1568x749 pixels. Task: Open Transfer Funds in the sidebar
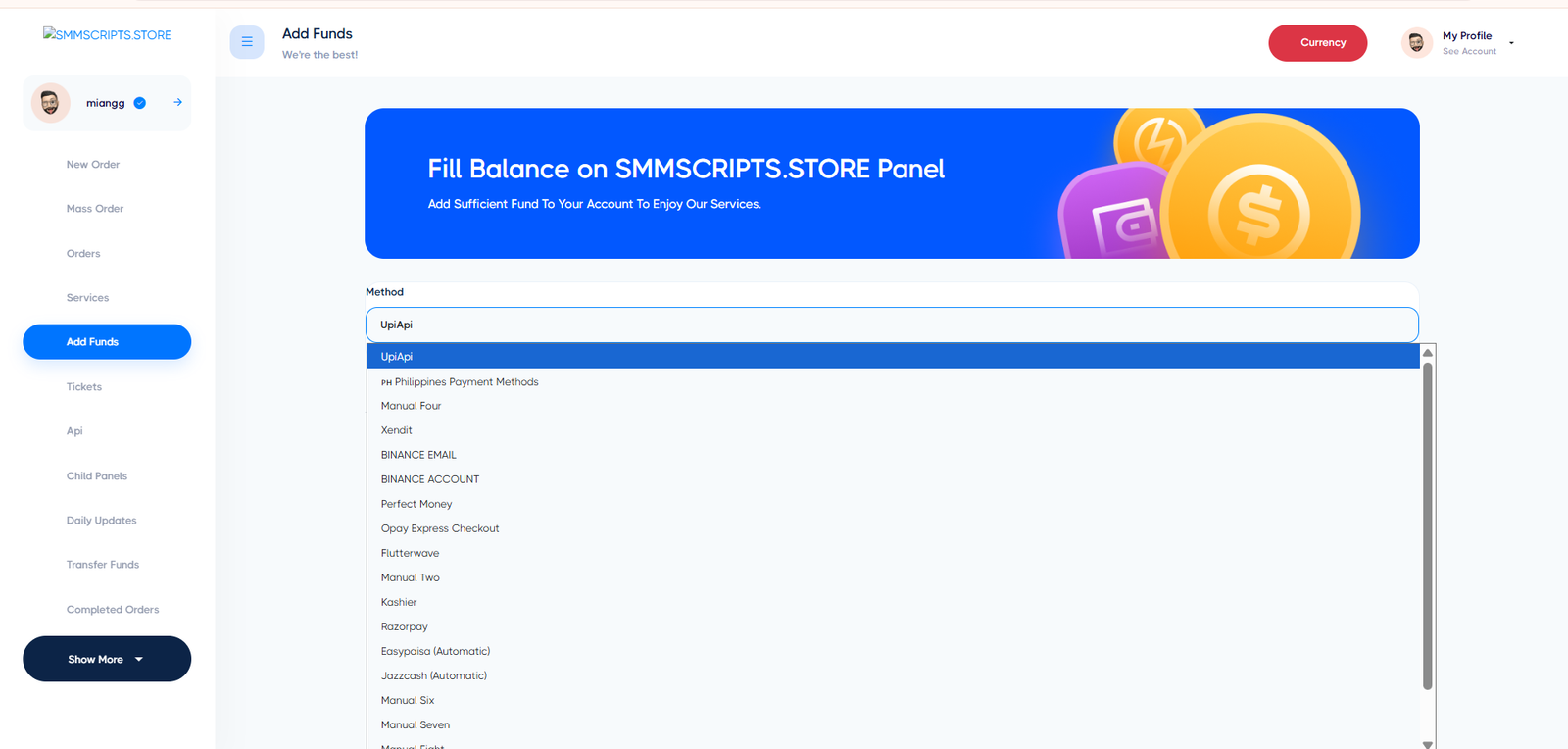coord(103,565)
